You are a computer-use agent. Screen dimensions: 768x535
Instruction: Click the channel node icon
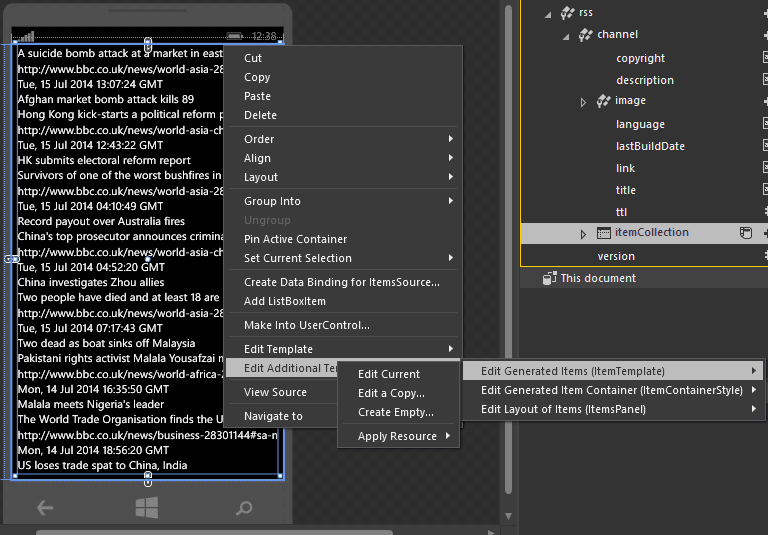point(586,35)
